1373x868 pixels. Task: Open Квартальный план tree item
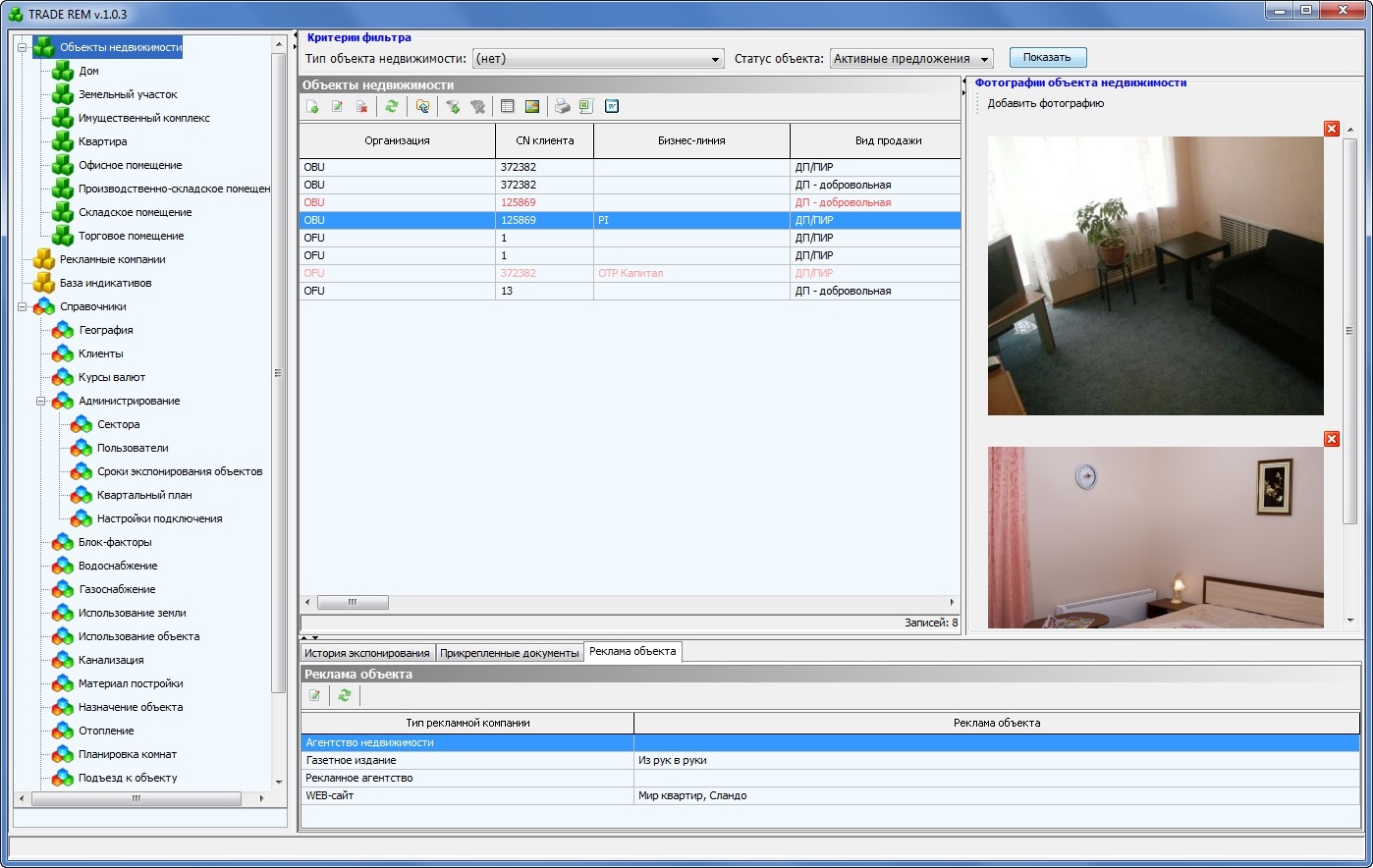[144, 495]
